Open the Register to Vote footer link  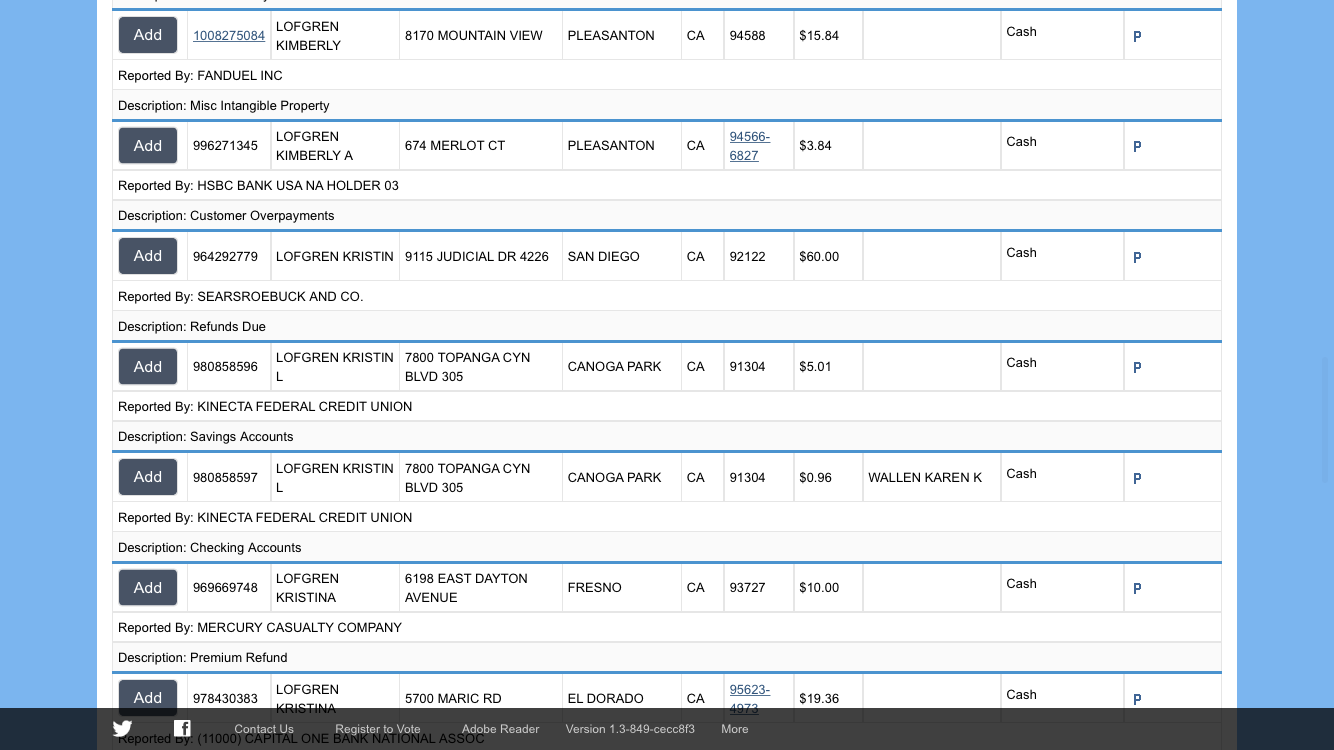pyautogui.click(x=378, y=729)
